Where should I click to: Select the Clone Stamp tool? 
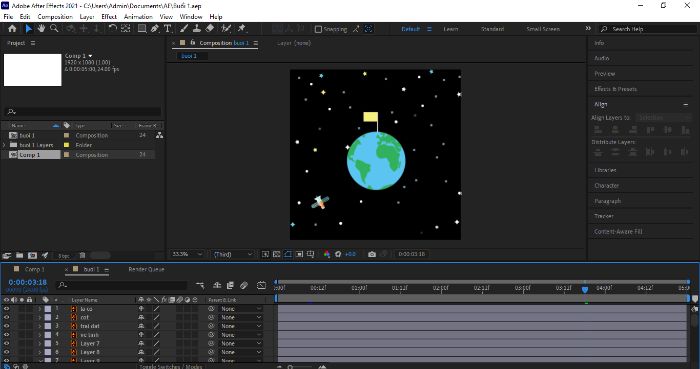click(x=196, y=29)
